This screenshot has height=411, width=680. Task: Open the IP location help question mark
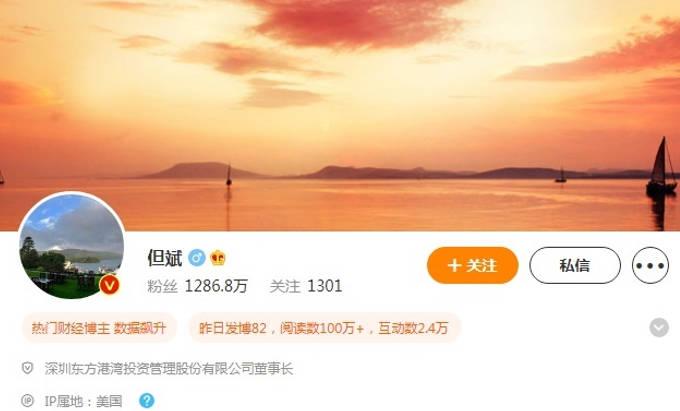tap(147, 401)
